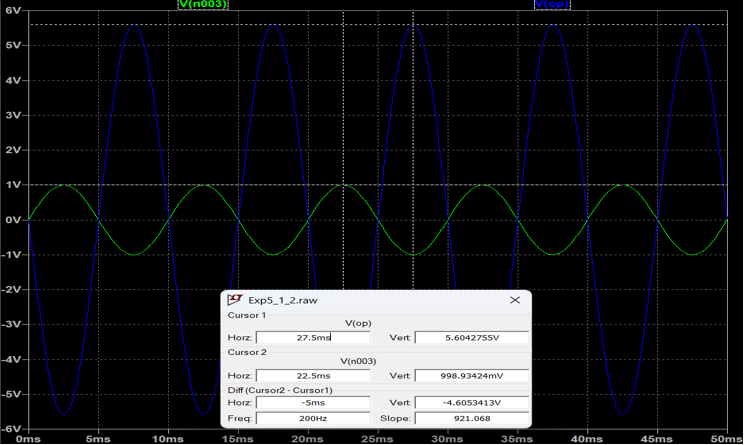
Task: Click the 40ms label on the time axis
Action: click(587, 438)
